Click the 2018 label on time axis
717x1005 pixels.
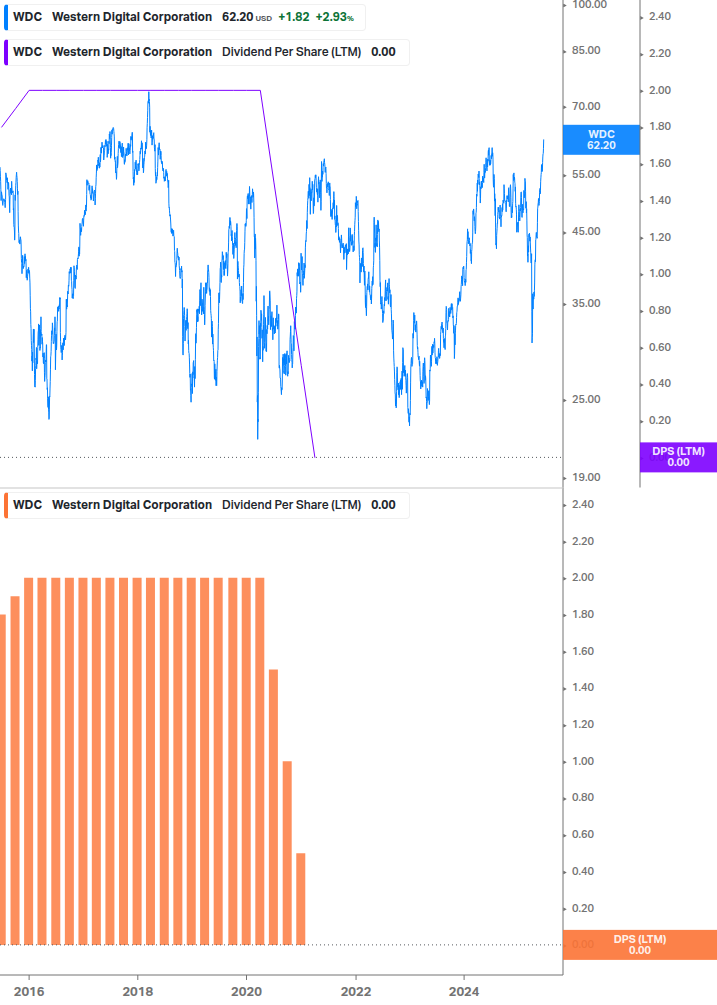[138, 992]
